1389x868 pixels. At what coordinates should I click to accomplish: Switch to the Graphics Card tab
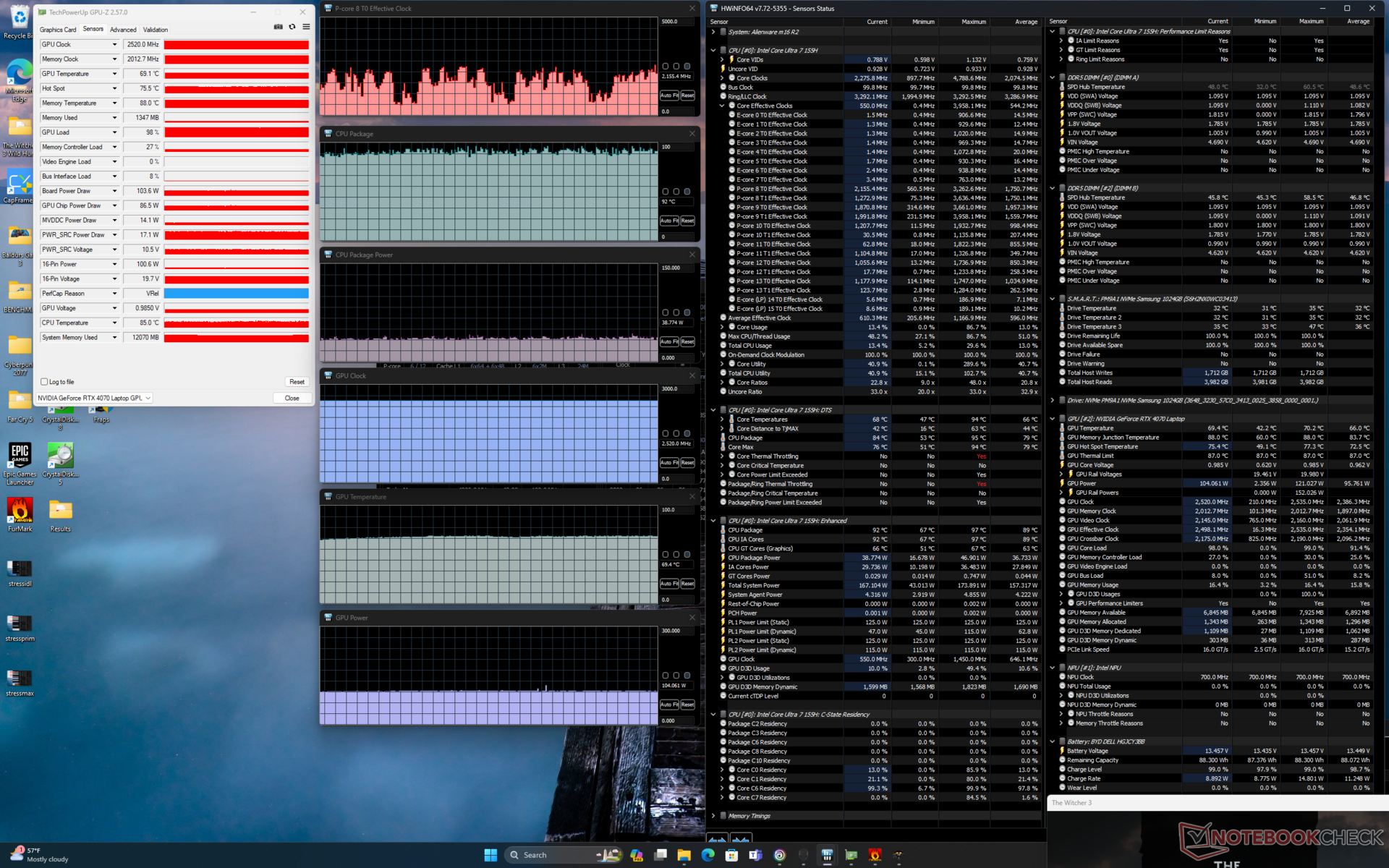tap(58, 30)
